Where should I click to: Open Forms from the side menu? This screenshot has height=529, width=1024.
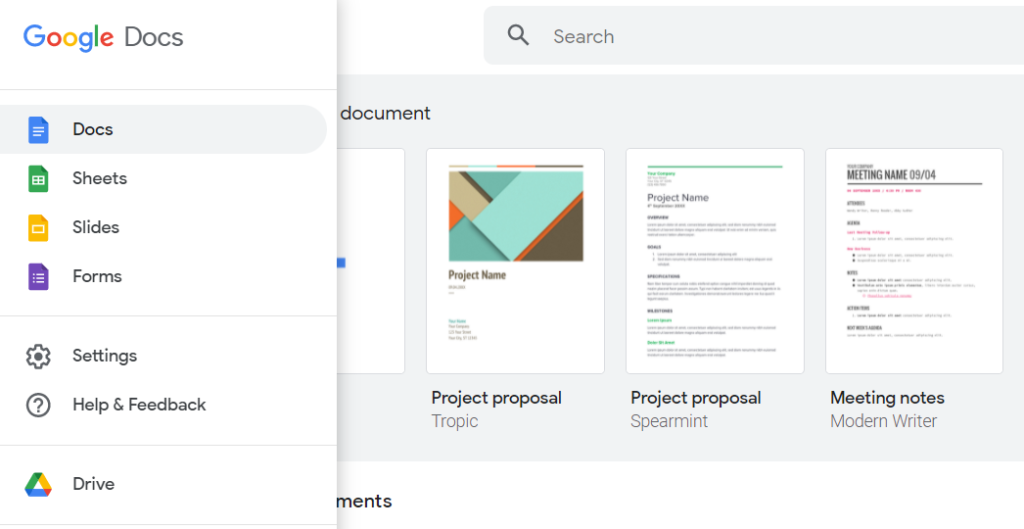[163, 276]
